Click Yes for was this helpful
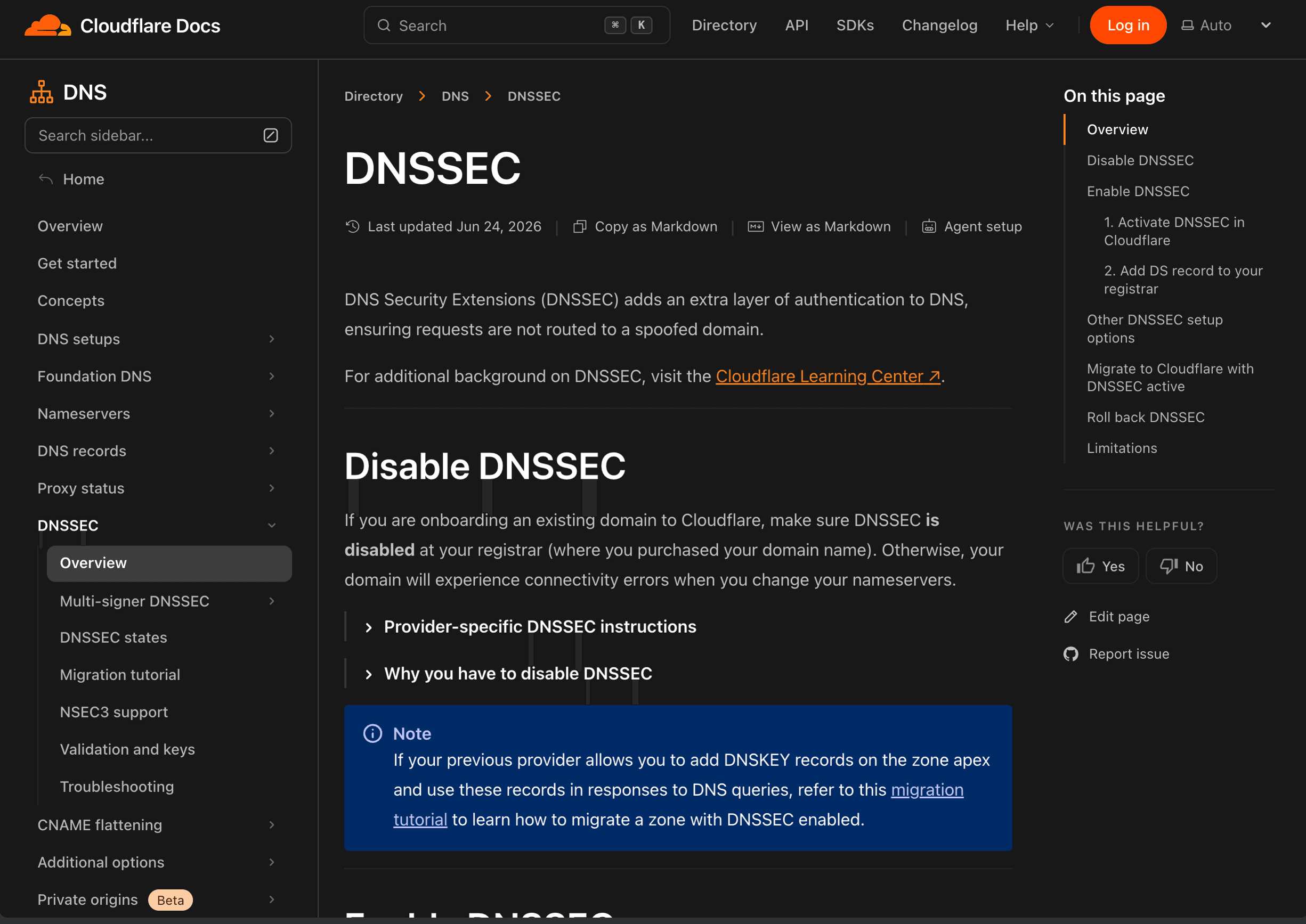This screenshot has width=1306, height=924. click(x=1100, y=566)
